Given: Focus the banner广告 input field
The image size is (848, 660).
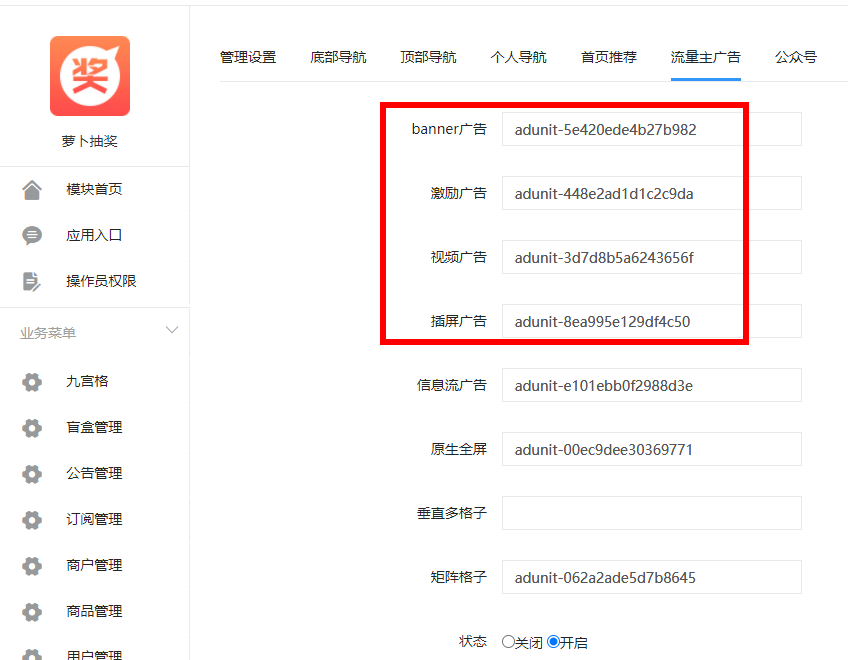Looking at the screenshot, I should [652, 129].
